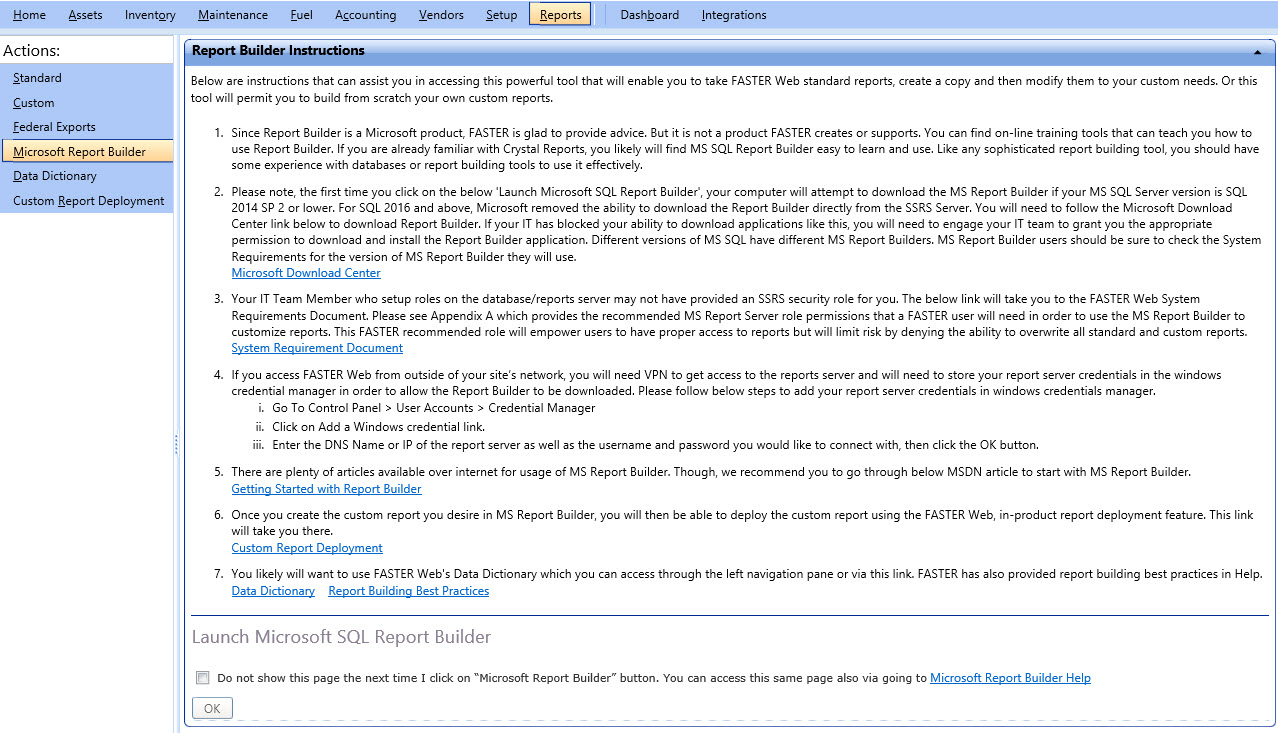1278x733 pixels.
Task: Click the 'Actions:' heading
Action: (32, 50)
